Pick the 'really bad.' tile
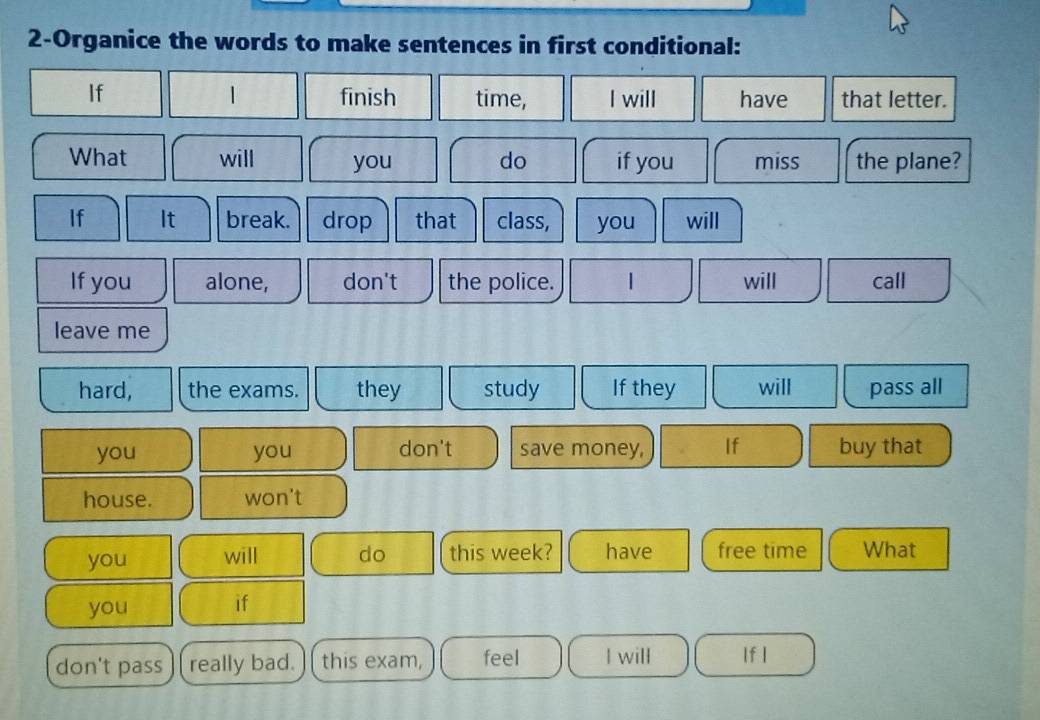 pyautogui.click(x=242, y=662)
